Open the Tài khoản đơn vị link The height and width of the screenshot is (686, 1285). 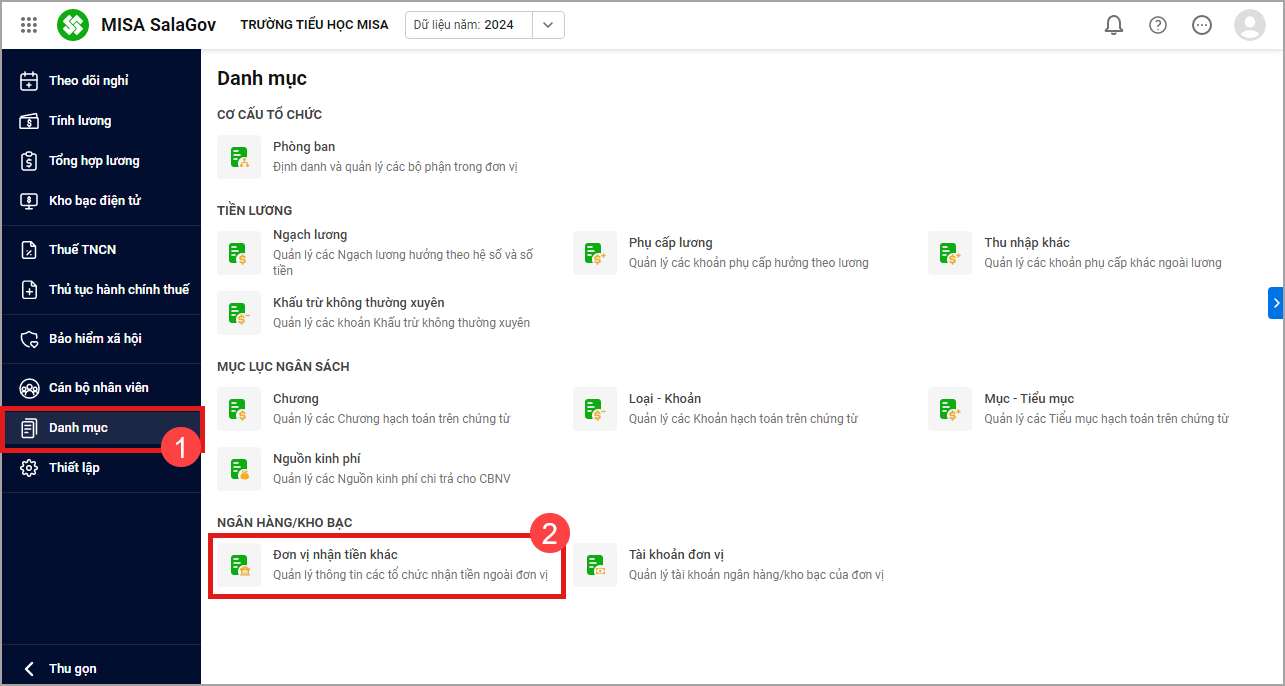676,555
